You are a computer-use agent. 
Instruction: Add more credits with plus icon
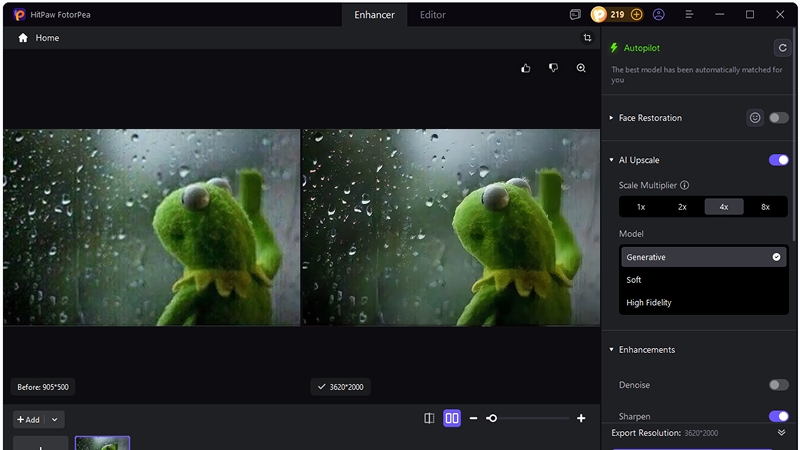point(636,15)
